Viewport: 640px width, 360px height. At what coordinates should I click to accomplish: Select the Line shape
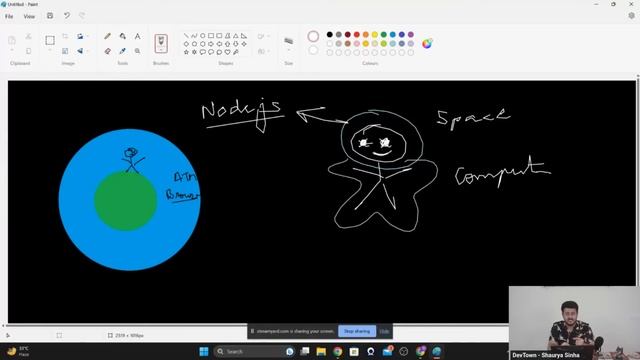tap(186, 36)
